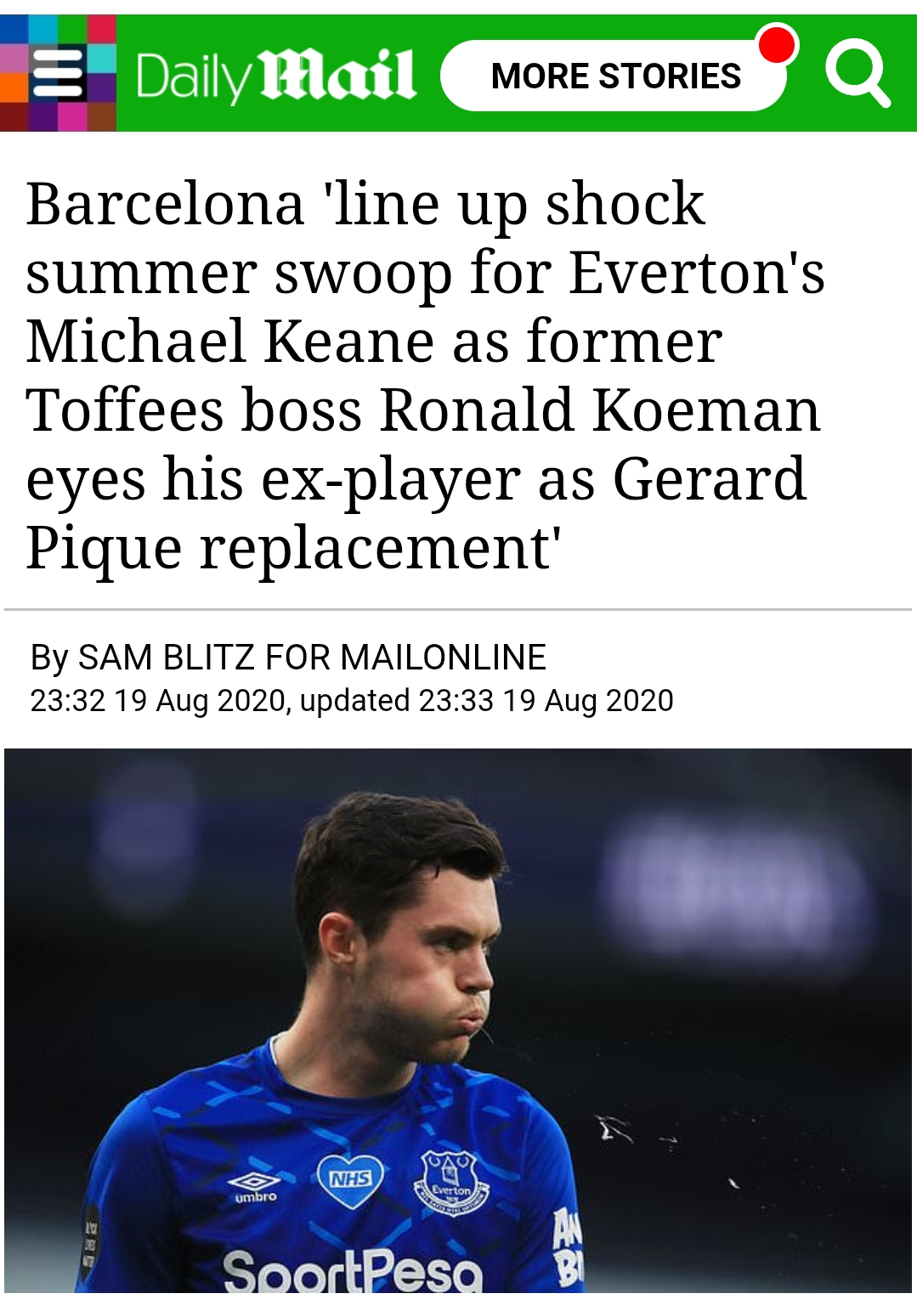This screenshot has height=1316, width=917.
Task: Tap the MORE STORIES button
Action: [x=614, y=76]
